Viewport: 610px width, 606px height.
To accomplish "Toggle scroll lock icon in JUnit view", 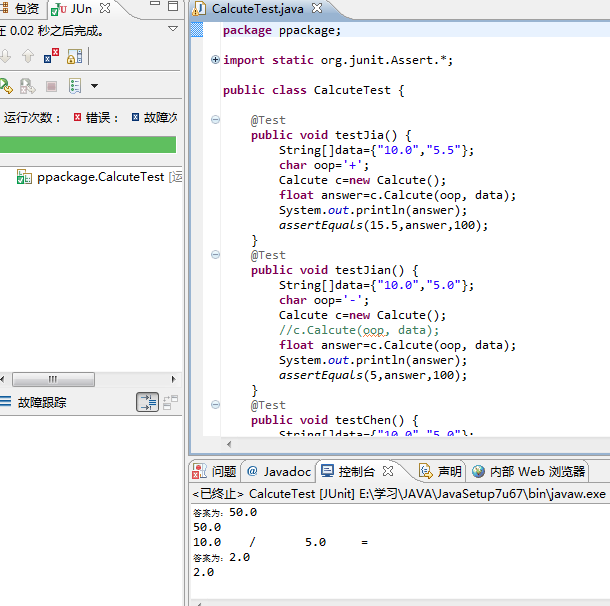I will click(74, 56).
